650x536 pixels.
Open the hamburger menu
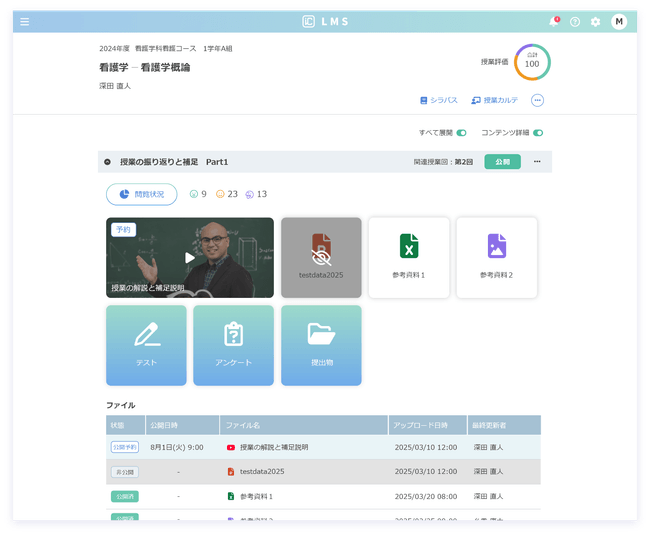(25, 22)
